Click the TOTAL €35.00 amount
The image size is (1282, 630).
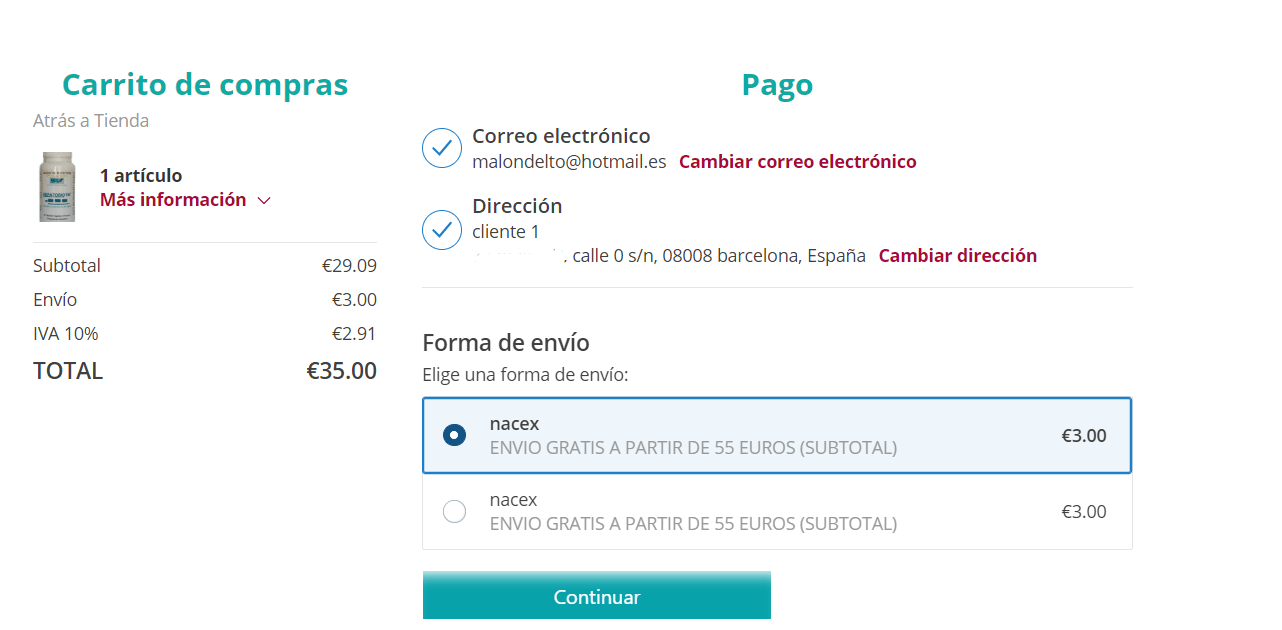click(341, 371)
